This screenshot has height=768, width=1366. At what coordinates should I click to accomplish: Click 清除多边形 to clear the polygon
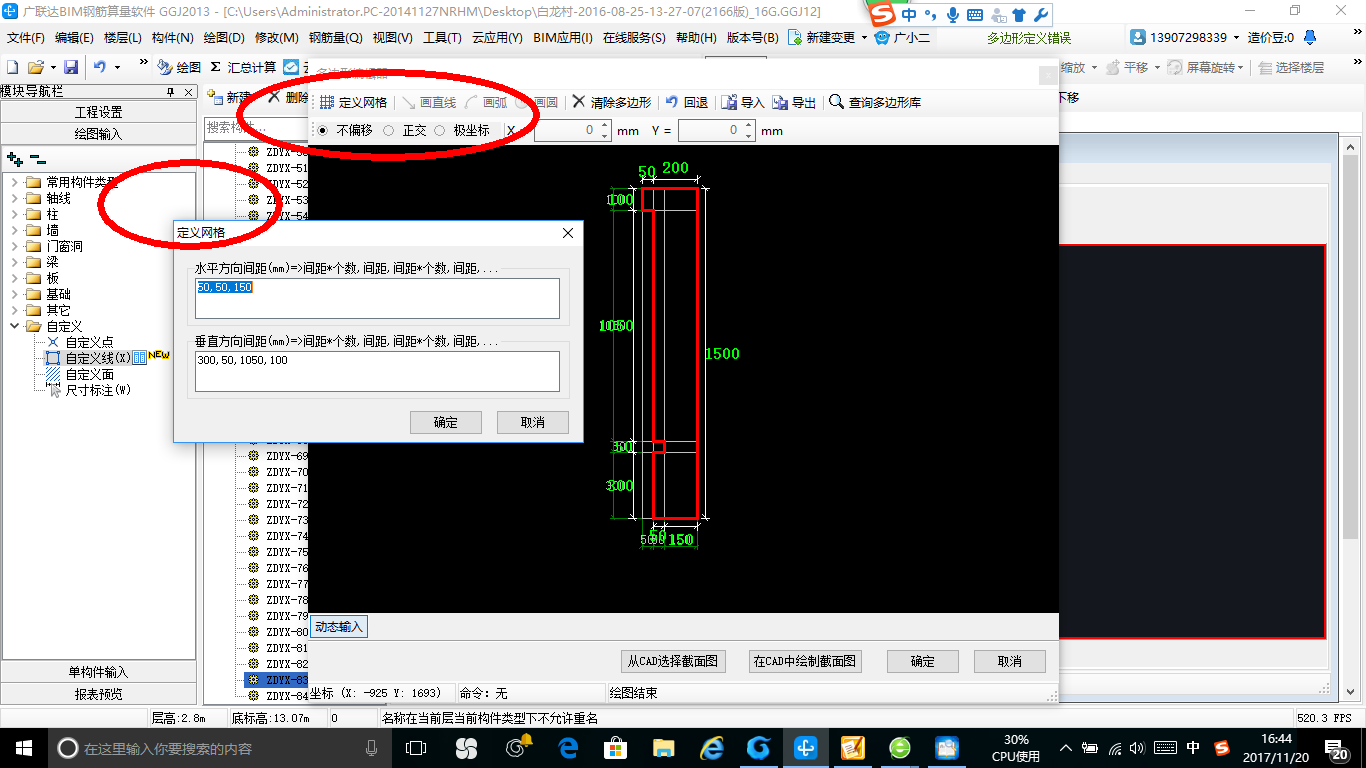point(612,102)
